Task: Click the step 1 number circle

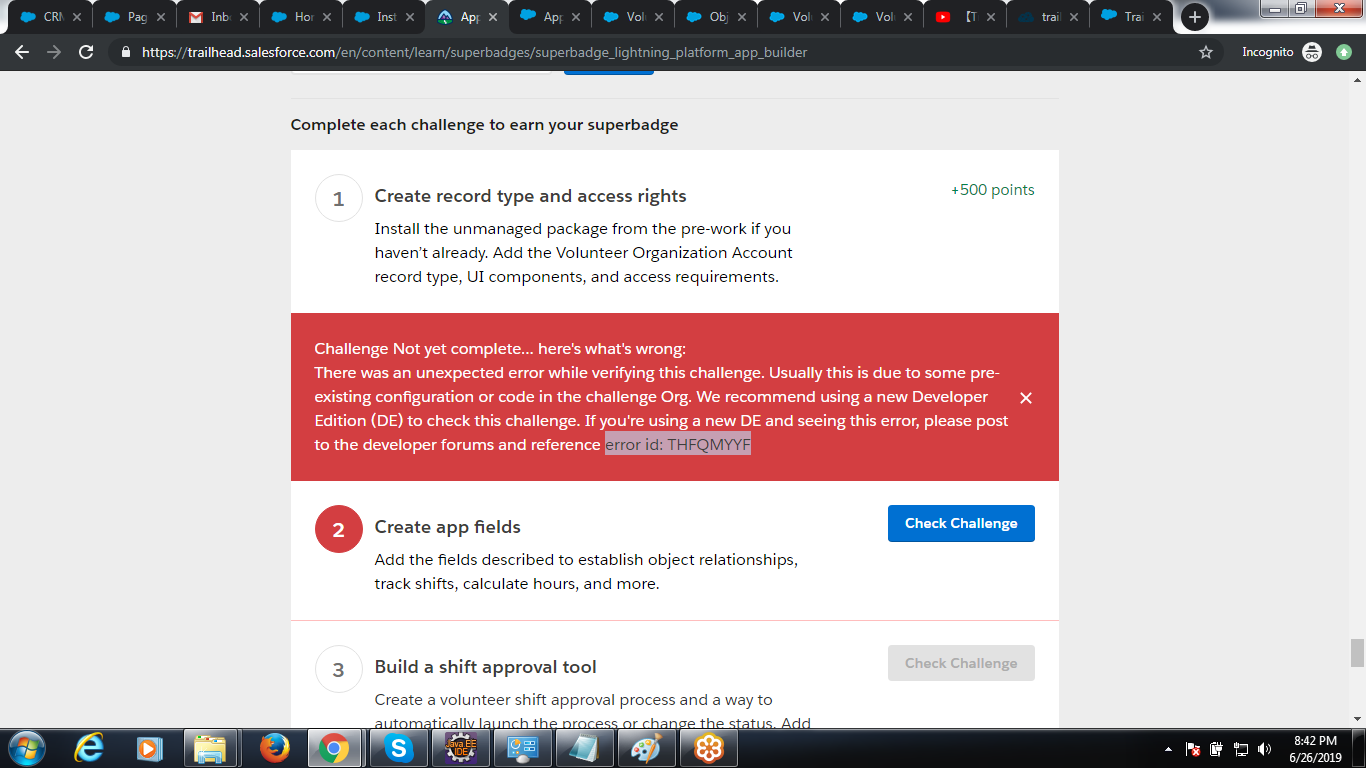Action: pyautogui.click(x=338, y=198)
